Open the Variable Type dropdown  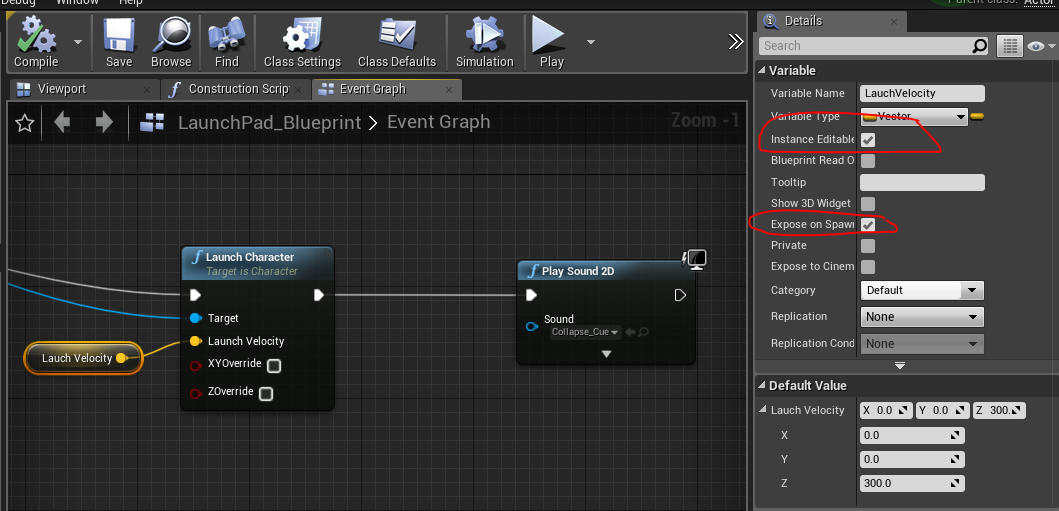click(914, 117)
